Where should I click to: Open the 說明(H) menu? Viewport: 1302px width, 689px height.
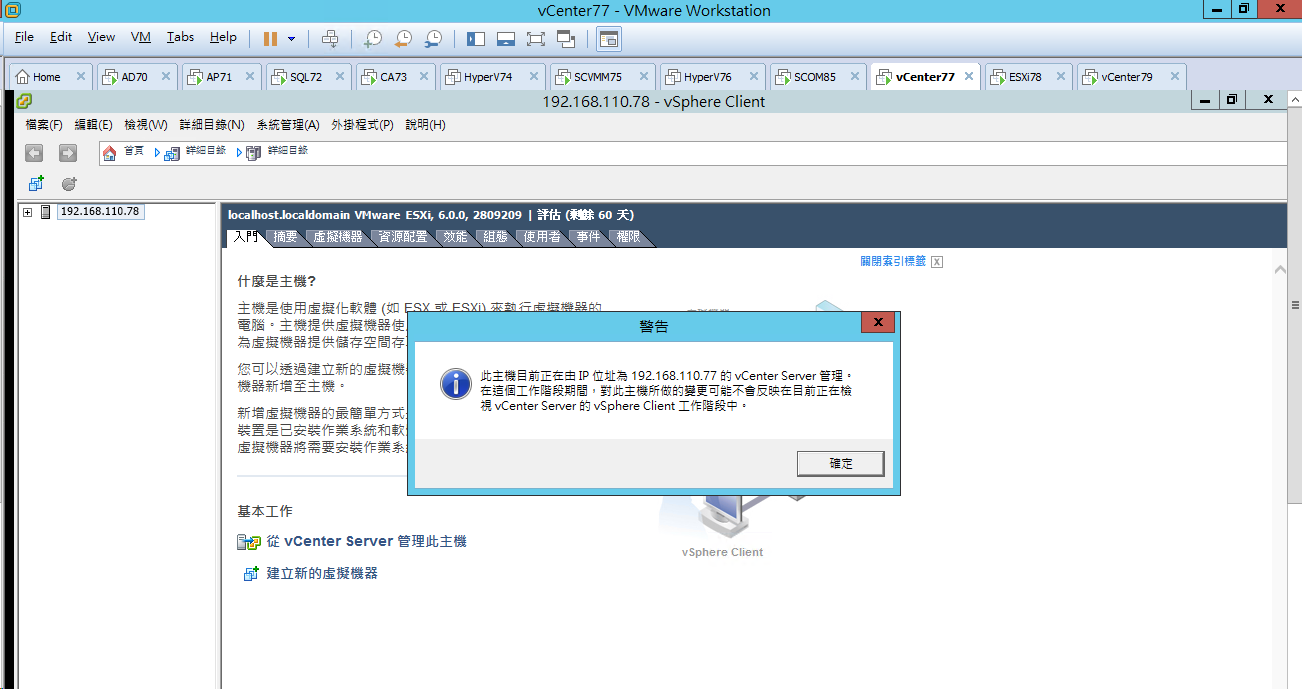point(425,125)
